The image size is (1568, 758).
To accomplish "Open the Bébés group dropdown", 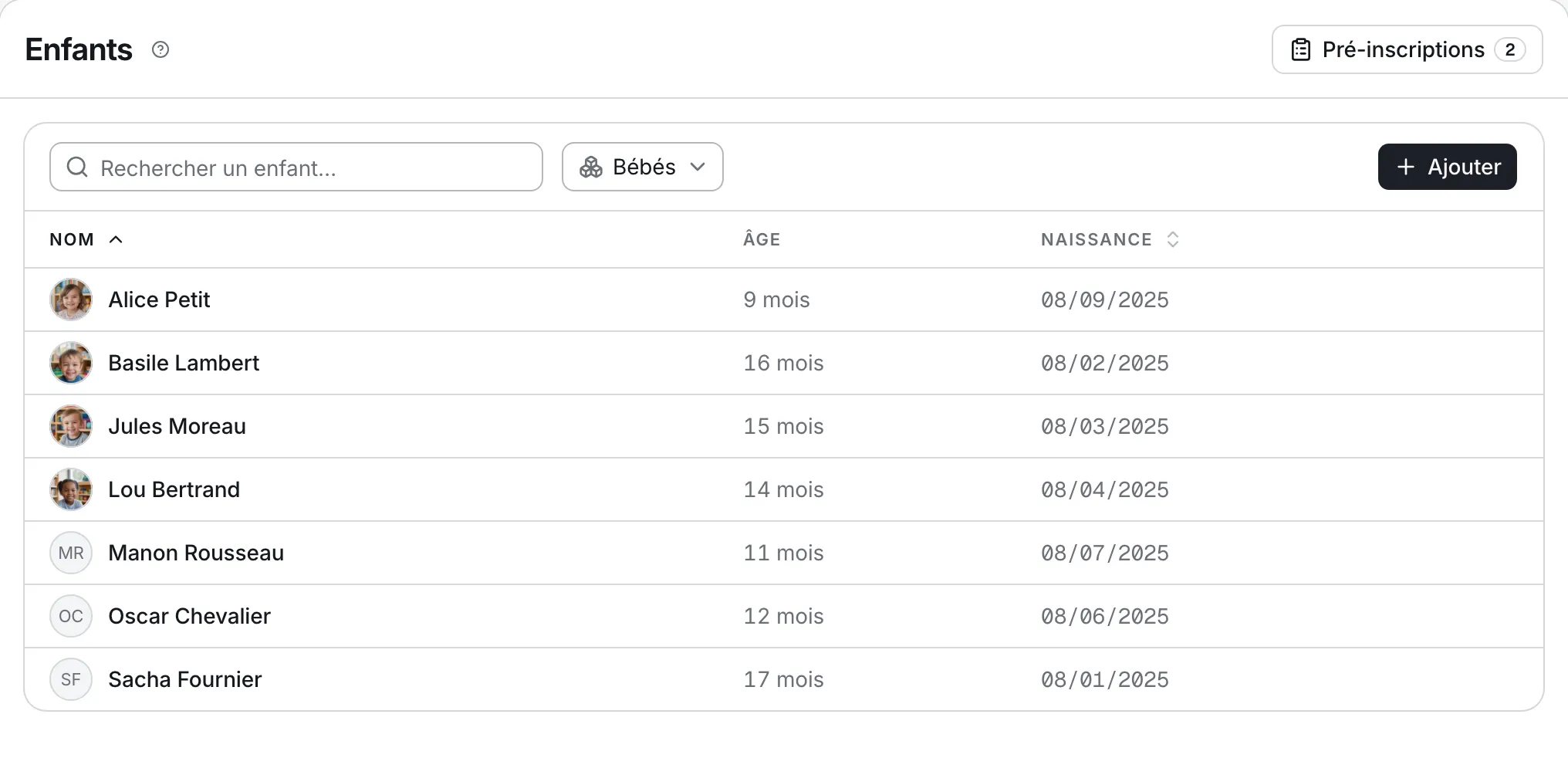I will (643, 167).
